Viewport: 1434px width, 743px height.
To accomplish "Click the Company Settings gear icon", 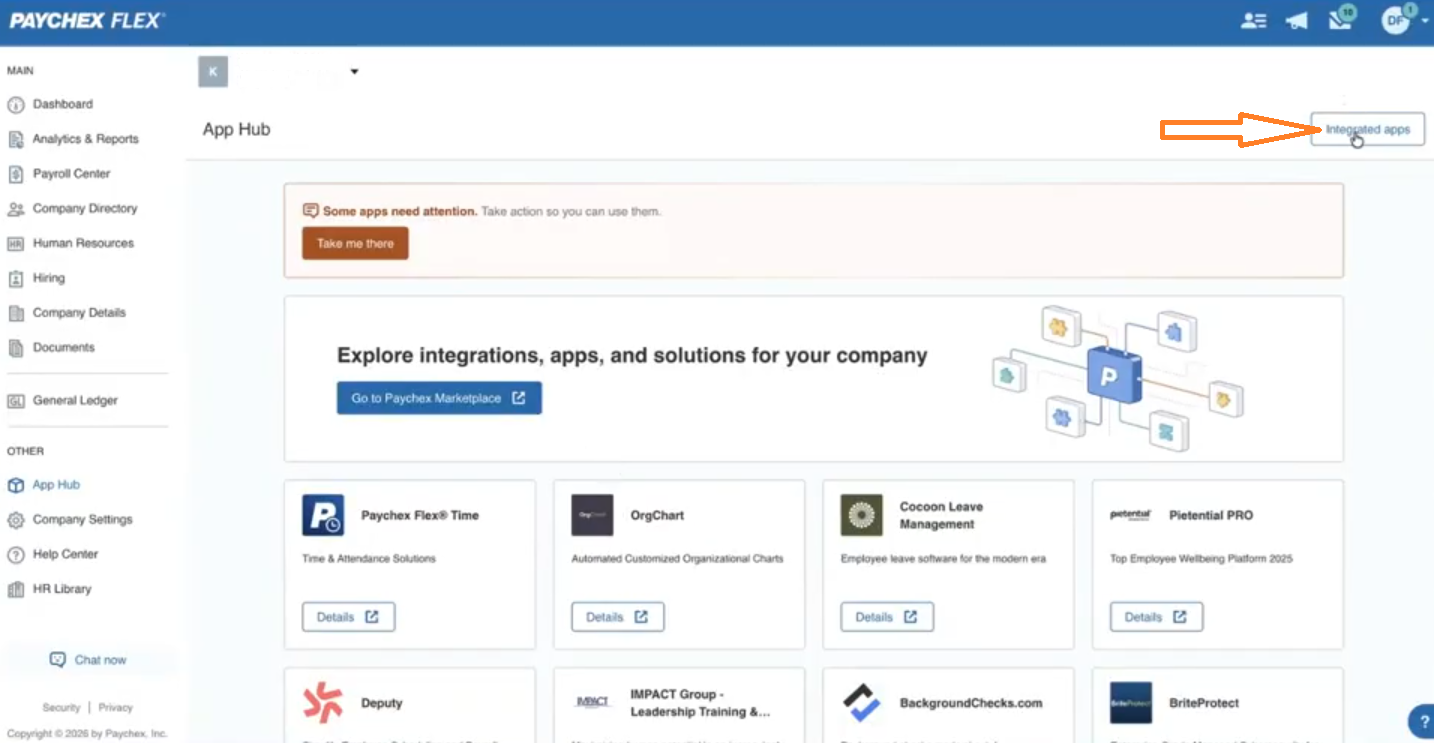I will point(16,520).
